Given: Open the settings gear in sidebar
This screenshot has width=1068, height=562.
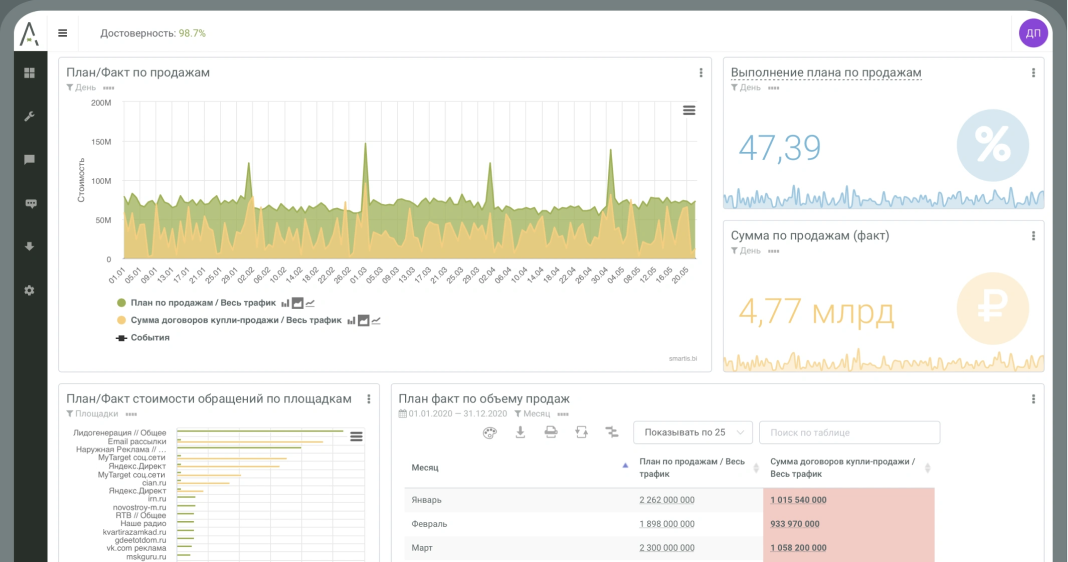Looking at the screenshot, I should click(29, 290).
